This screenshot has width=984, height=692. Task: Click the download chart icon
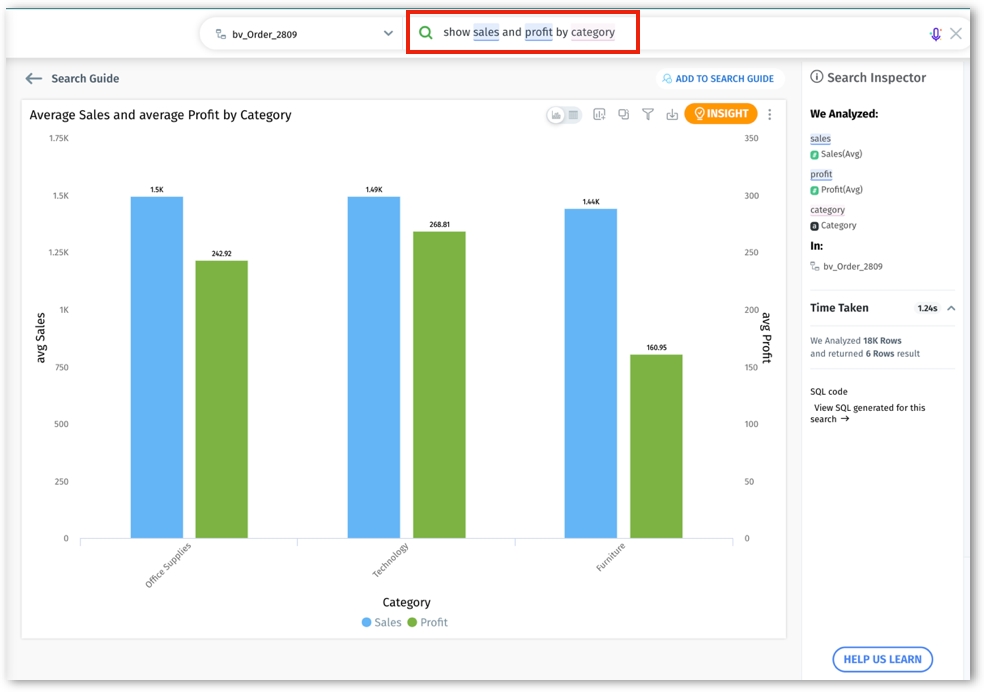(672, 115)
